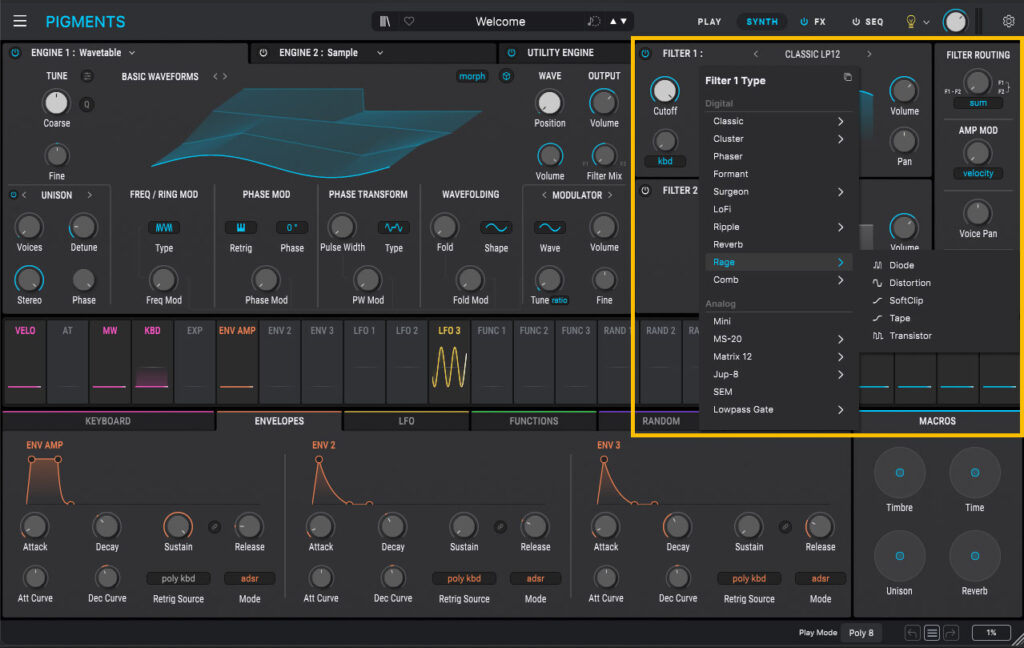Click the ENV AMP sustain link icon
Screen dimensions: 1024x648
click(214, 526)
